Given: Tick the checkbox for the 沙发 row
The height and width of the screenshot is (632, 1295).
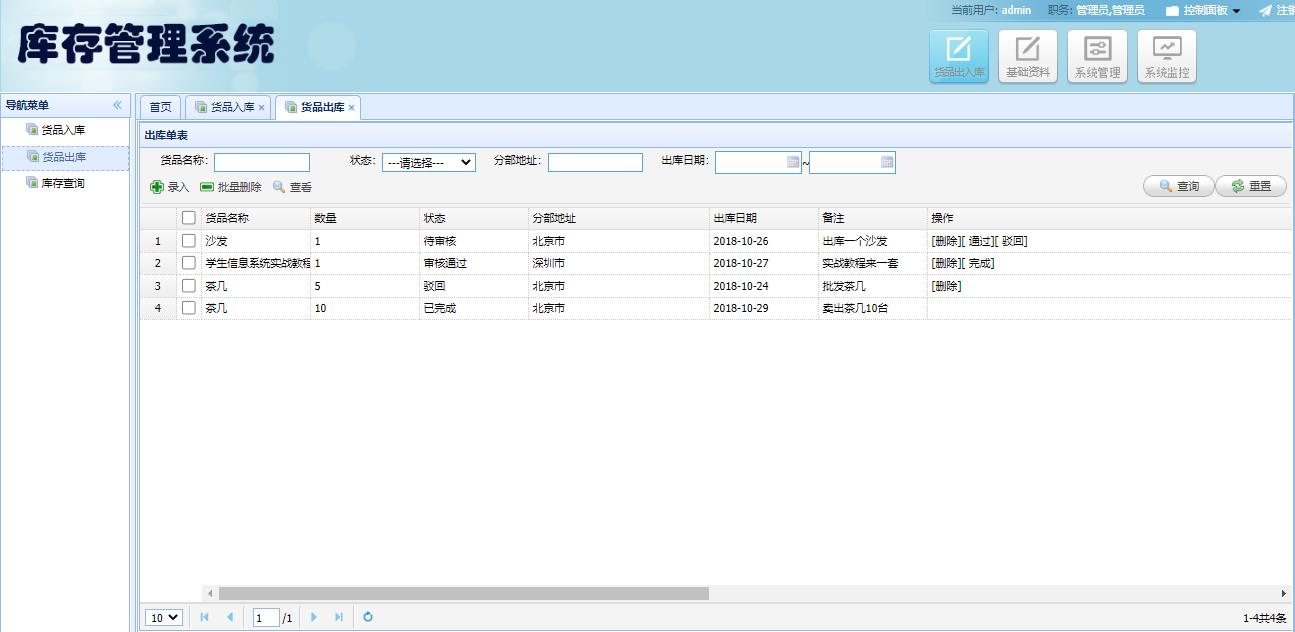Looking at the screenshot, I should click(189, 241).
